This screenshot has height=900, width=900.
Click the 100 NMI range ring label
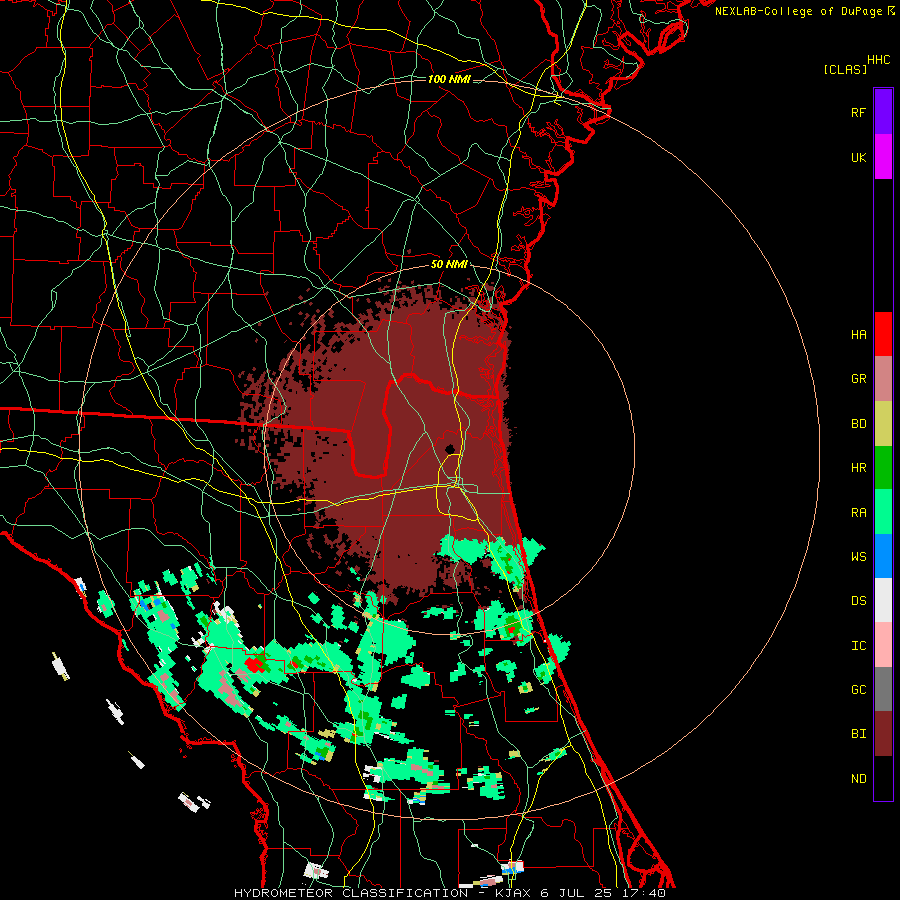pos(449,79)
